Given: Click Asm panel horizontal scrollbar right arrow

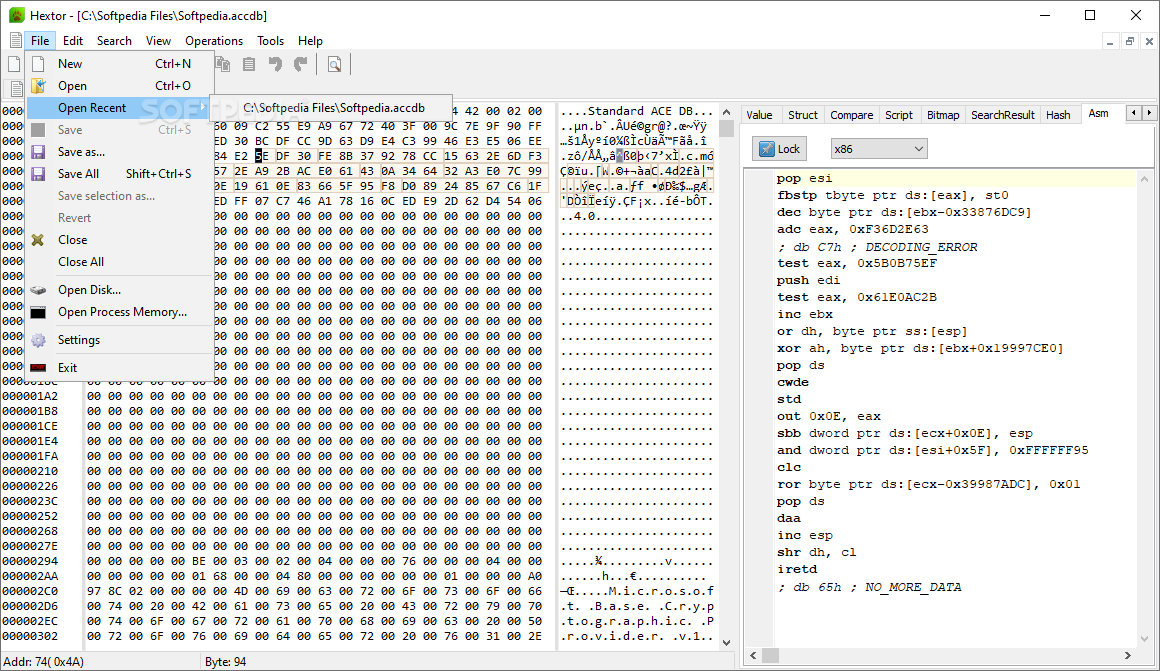Looking at the screenshot, I should 1128,655.
